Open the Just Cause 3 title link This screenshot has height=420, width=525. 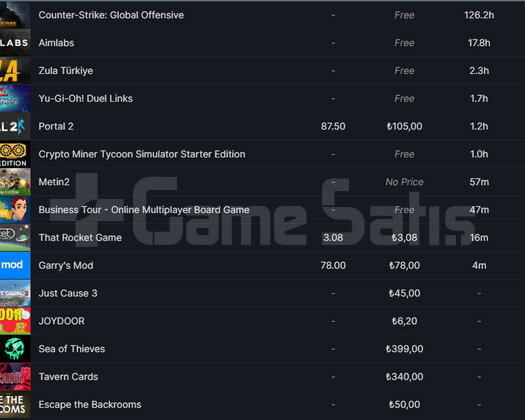coord(68,293)
